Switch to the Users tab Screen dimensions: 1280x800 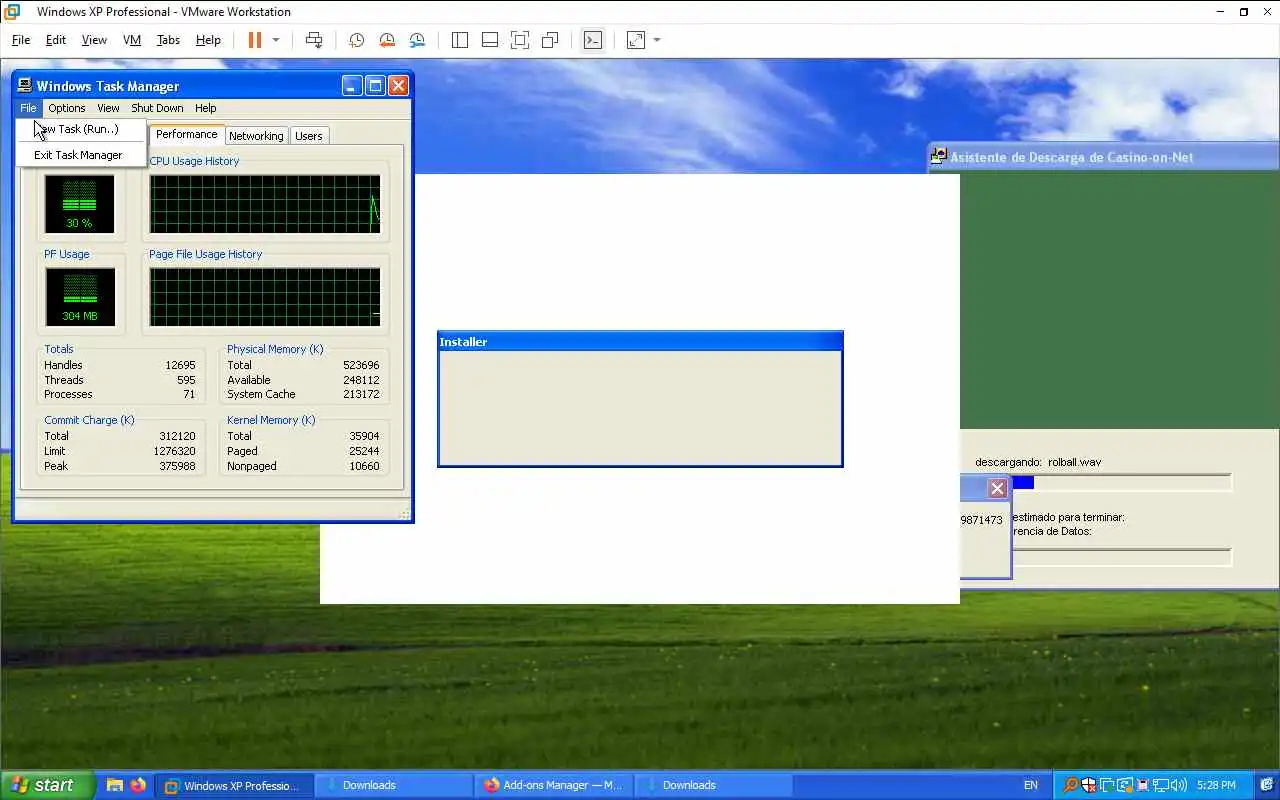click(x=309, y=136)
